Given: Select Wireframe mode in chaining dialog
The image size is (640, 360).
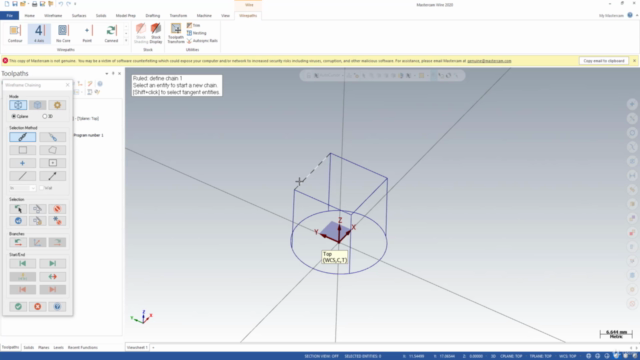Looking at the screenshot, I should [x=18, y=105].
